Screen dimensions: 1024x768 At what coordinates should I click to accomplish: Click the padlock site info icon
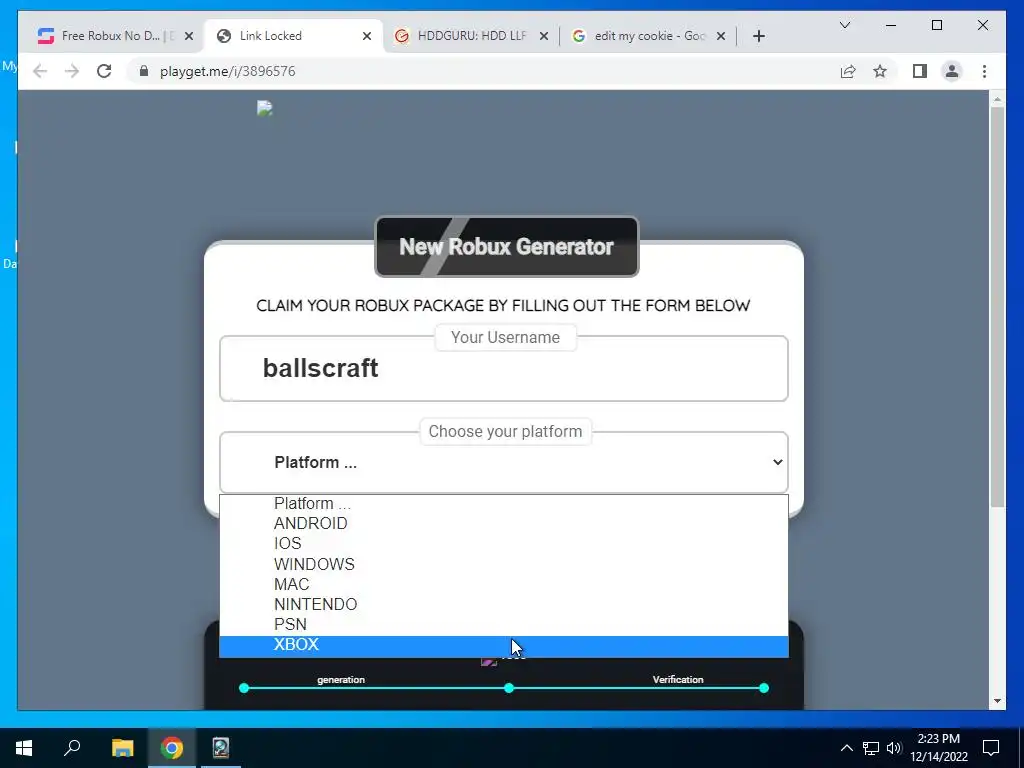click(x=144, y=71)
